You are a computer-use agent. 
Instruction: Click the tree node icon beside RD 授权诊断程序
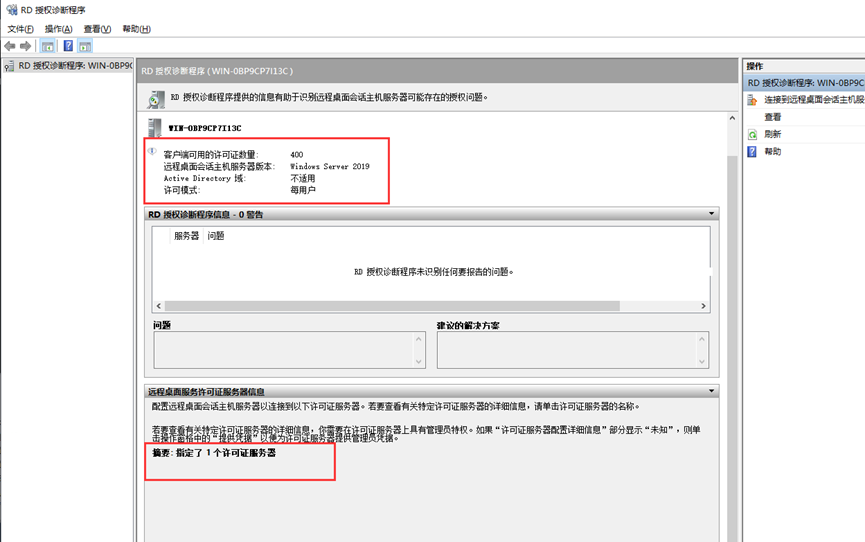click(x=9, y=66)
